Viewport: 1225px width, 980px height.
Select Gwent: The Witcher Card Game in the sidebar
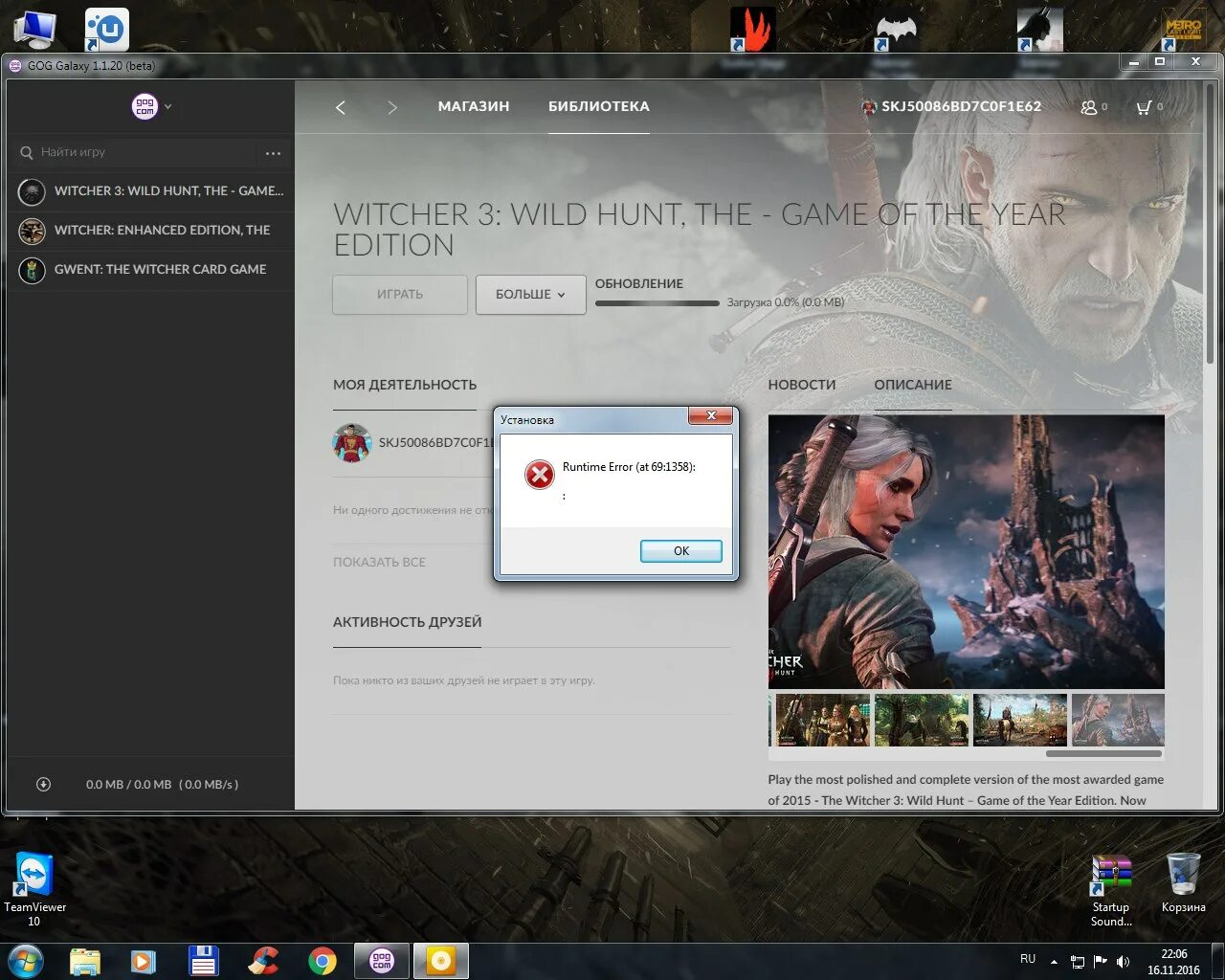click(151, 270)
